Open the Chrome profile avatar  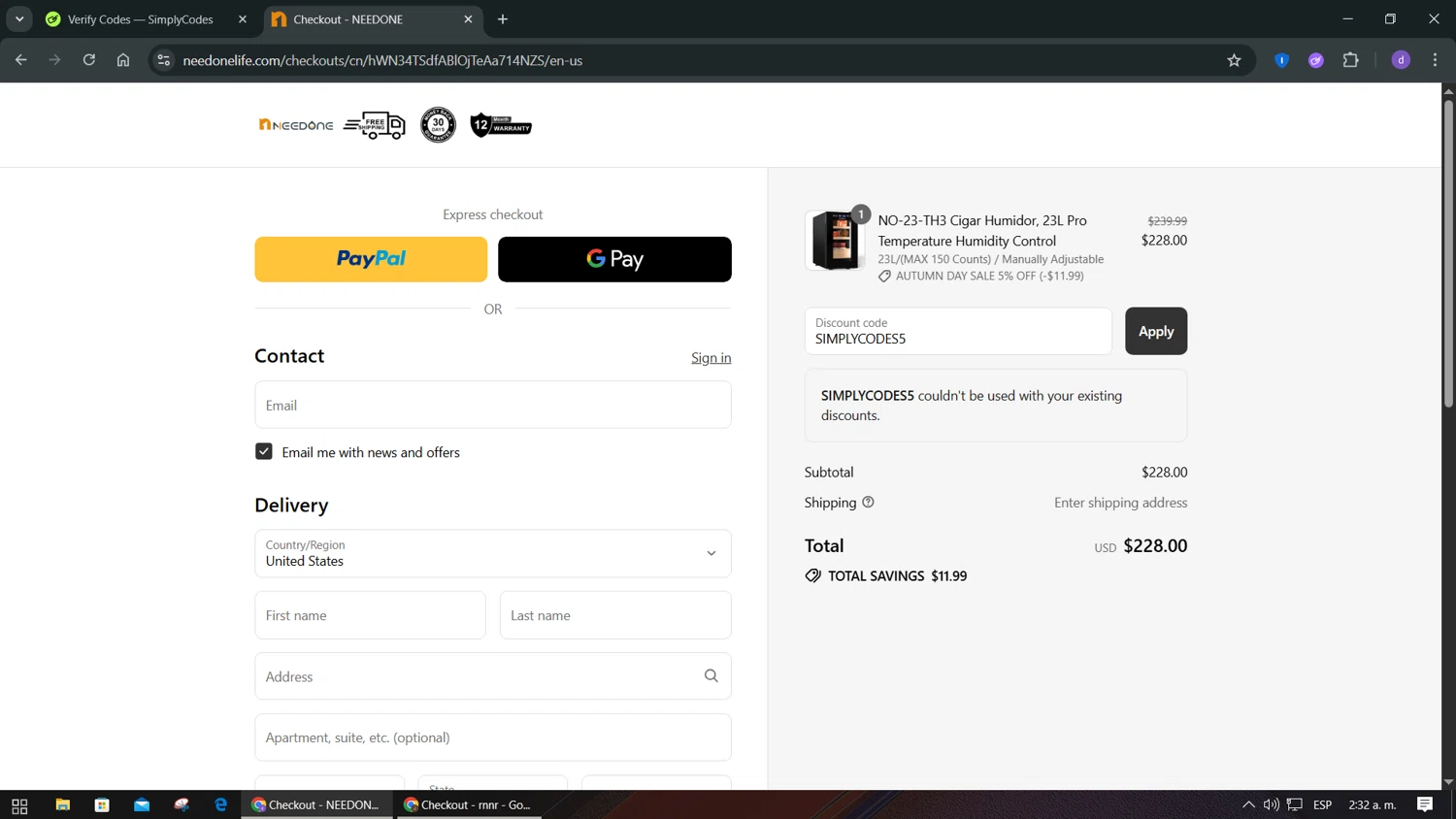coord(1401,60)
